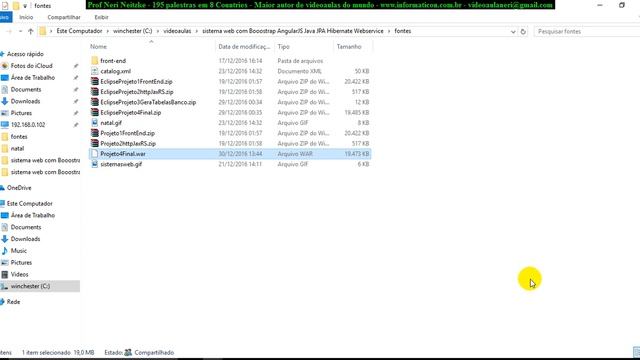This screenshot has width=640, height=360.
Task: Open Videos under Este Computador
Action: click(x=20, y=274)
